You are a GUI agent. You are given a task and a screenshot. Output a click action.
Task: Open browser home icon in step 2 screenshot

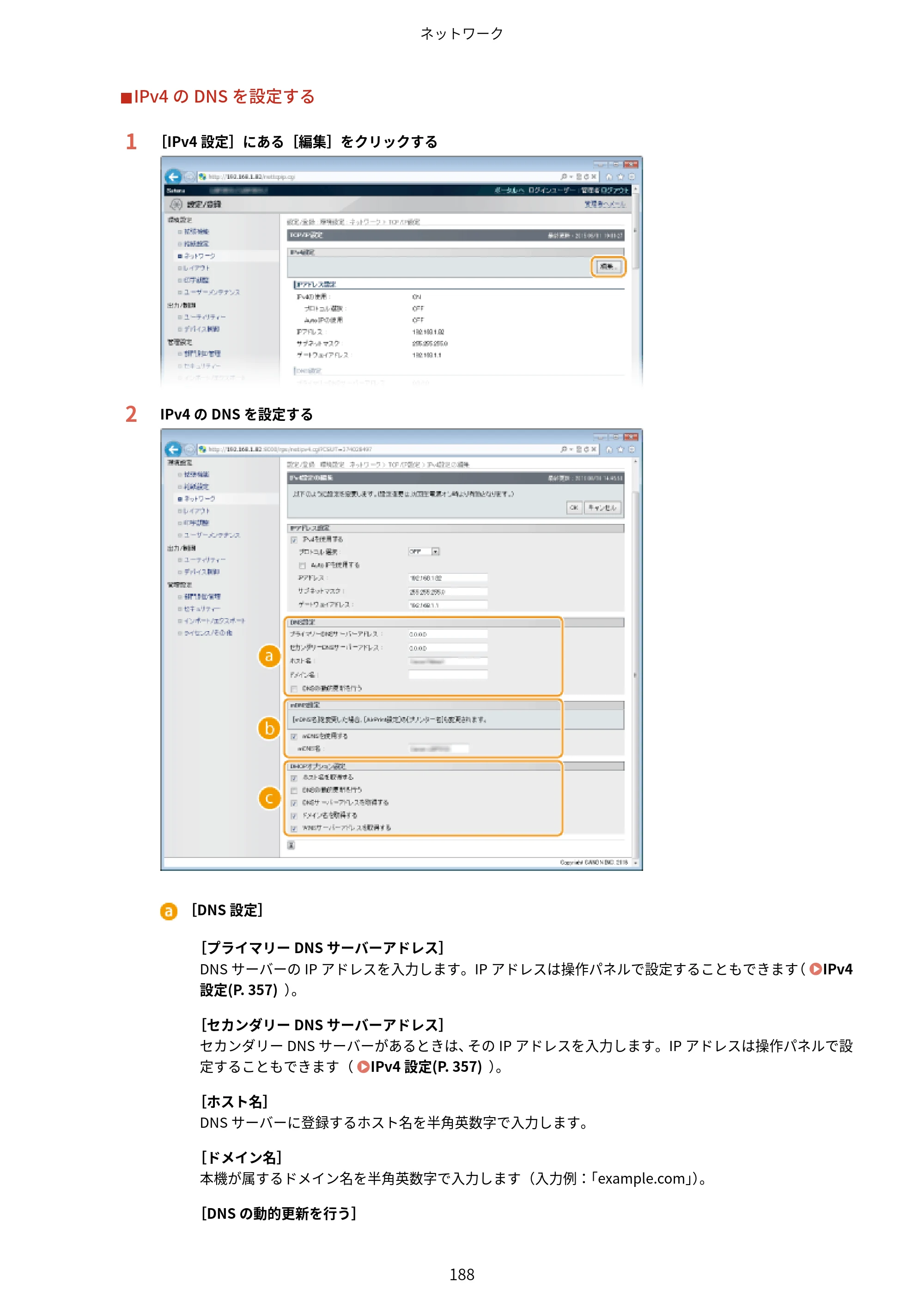pyautogui.click(x=609, y=449)
